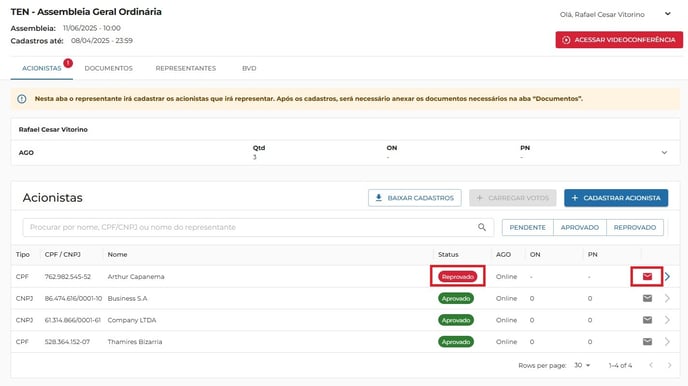Open details chevron for Thamires Bizarria row
The height and width of the screenshot is (386, 688).
click(x=667, y=341)
